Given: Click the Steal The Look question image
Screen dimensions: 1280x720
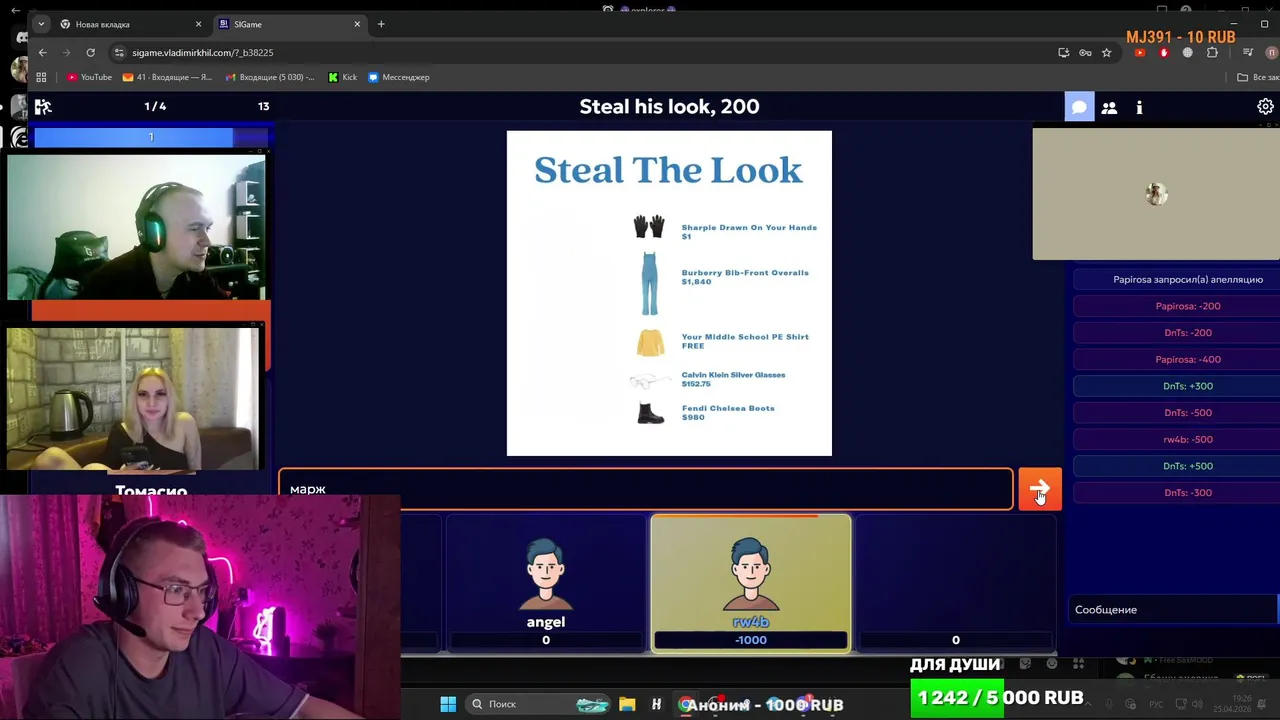Looking at the screenshot, I should (669, 293).
